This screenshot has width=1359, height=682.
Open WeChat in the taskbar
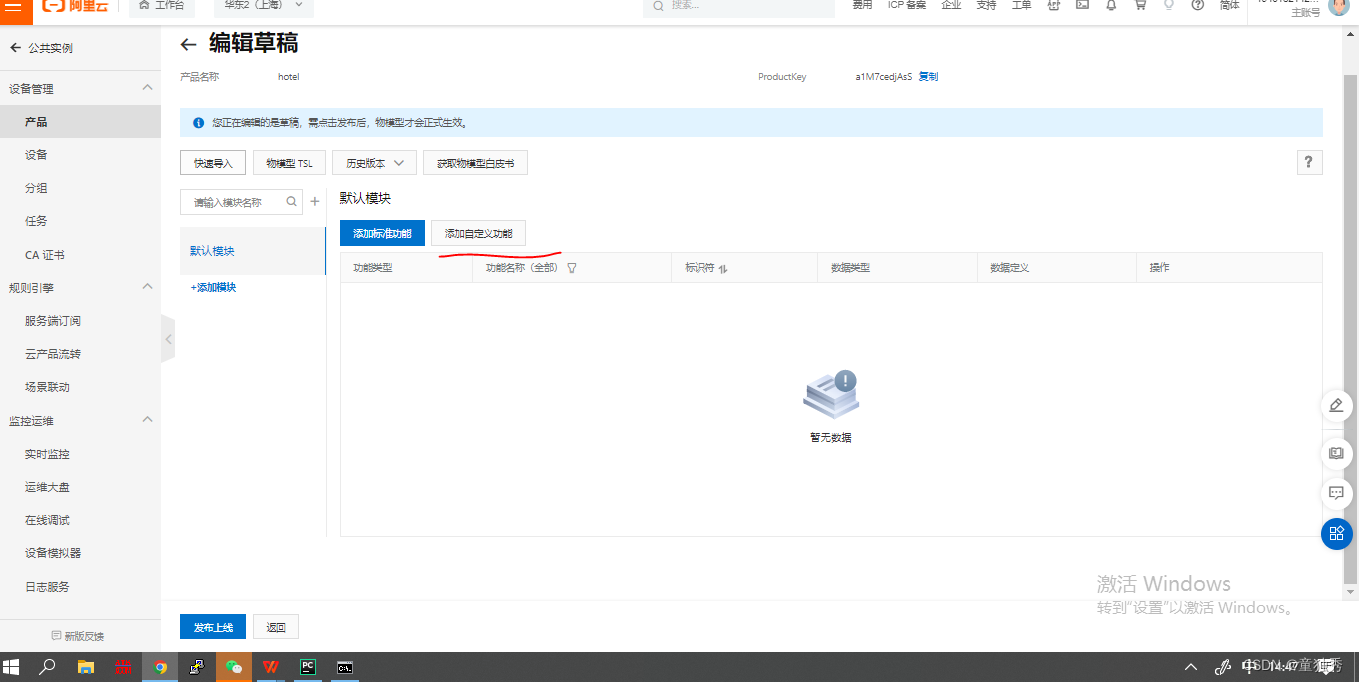tap(234, 667)
